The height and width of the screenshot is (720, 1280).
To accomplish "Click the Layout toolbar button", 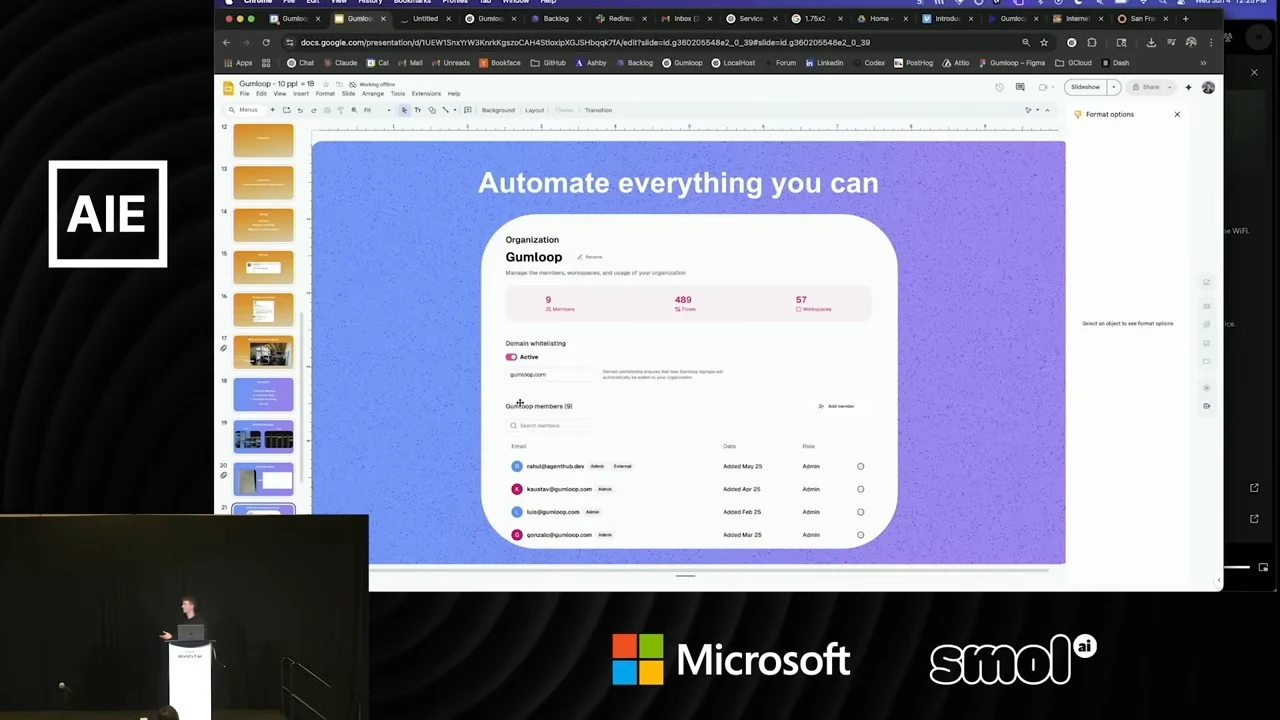I will 535,110.
